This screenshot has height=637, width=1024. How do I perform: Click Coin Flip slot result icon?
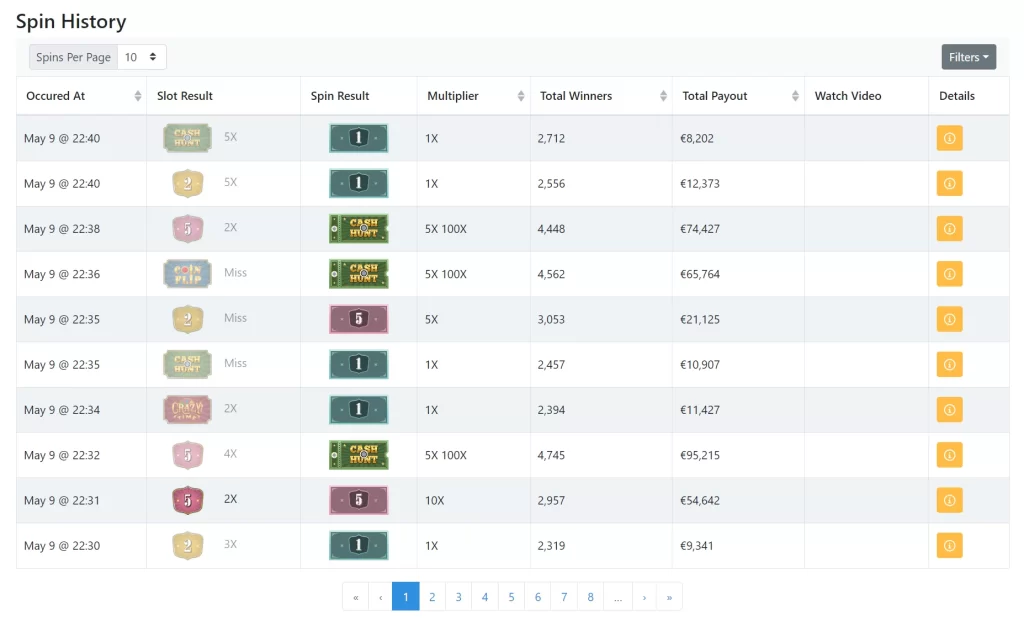(x=187, y=273)
